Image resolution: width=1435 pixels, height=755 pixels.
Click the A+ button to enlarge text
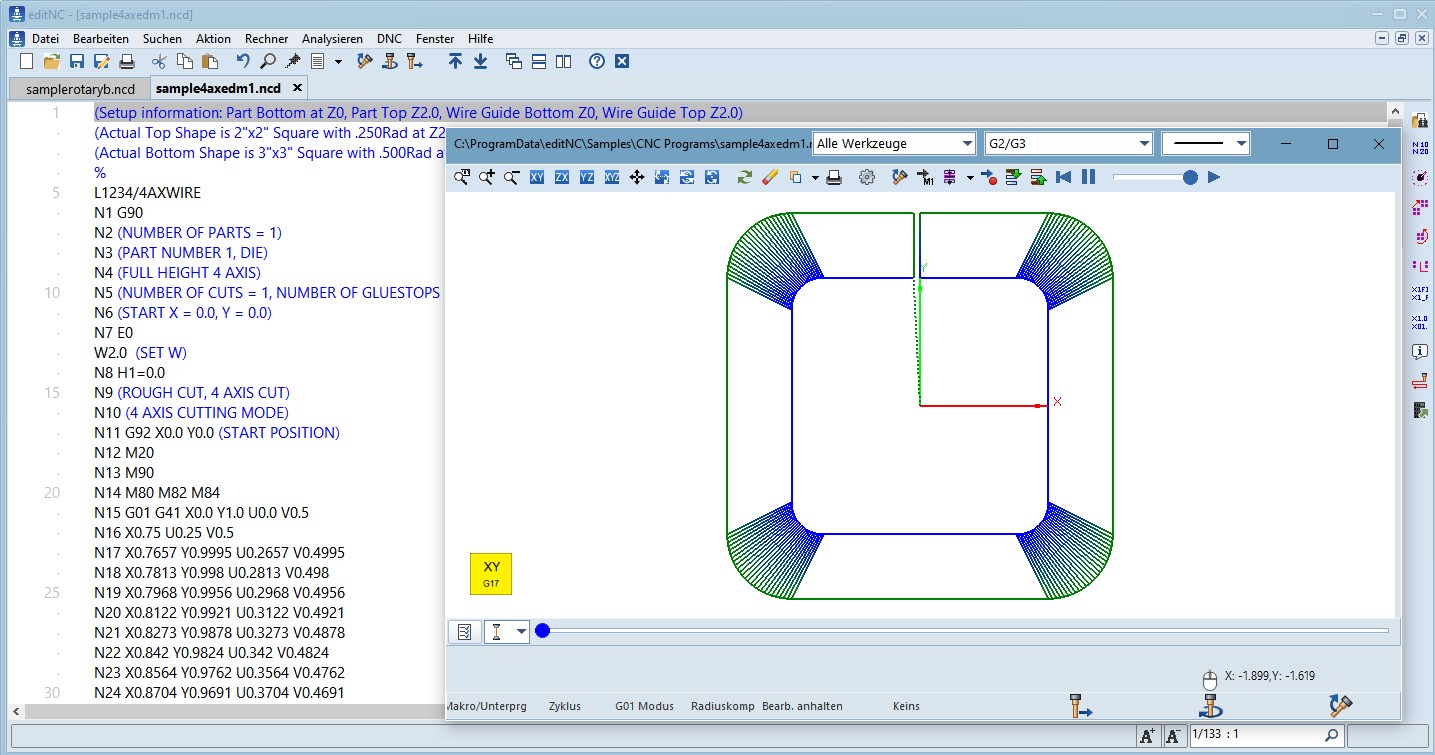click(x=1146, y=735)
